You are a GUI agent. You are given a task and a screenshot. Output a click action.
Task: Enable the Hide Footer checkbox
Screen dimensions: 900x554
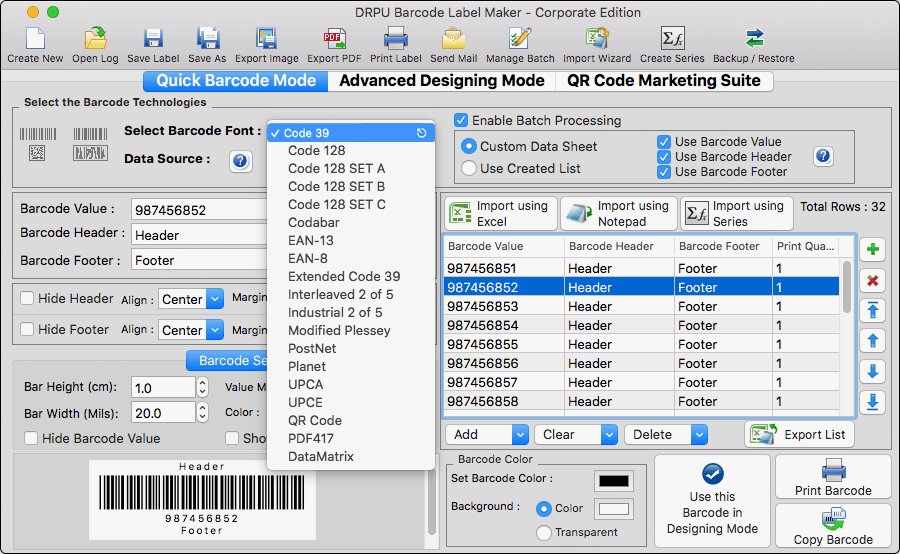tap(27, 329)
